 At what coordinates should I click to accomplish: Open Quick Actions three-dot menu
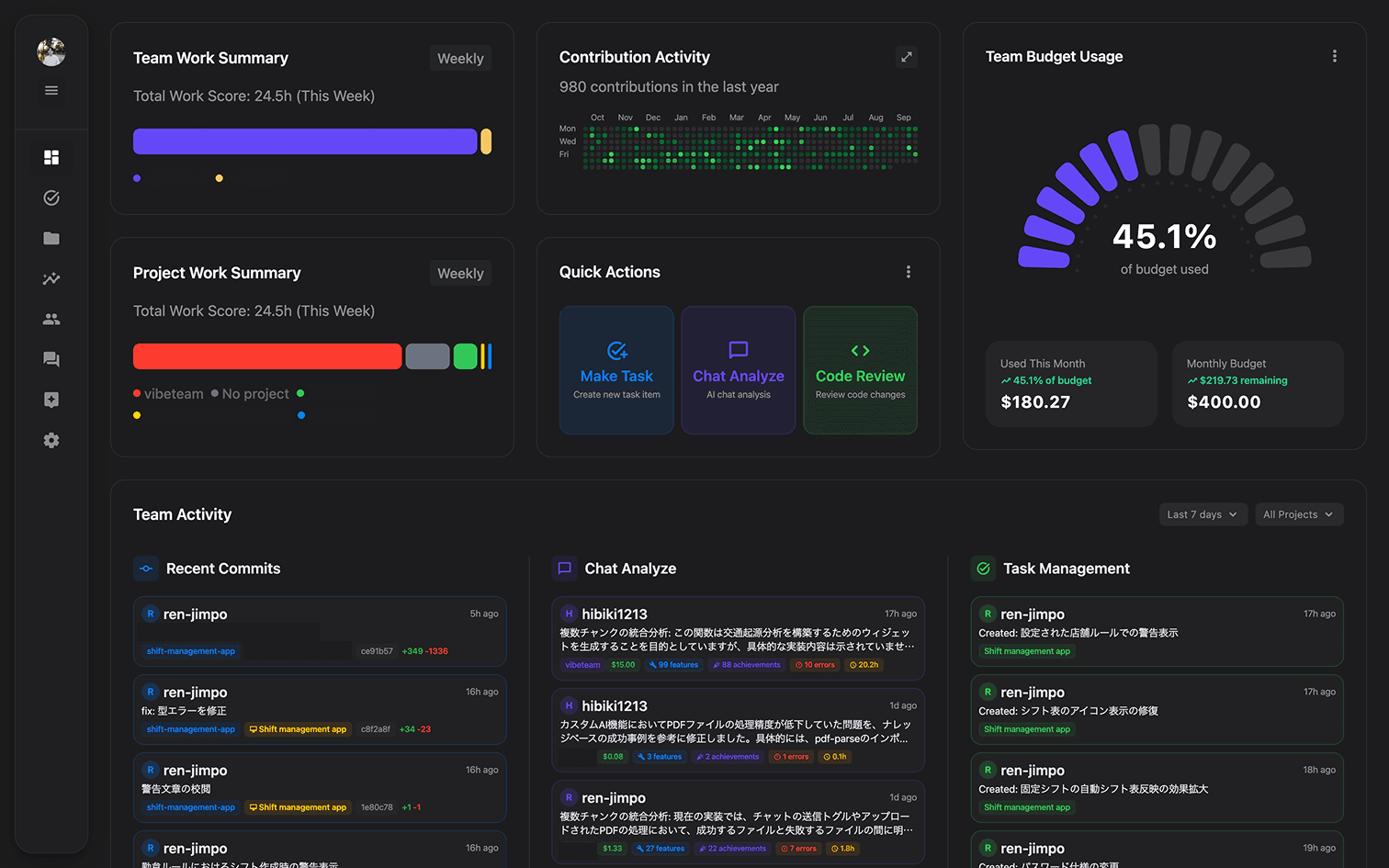(x=908, y=272)
